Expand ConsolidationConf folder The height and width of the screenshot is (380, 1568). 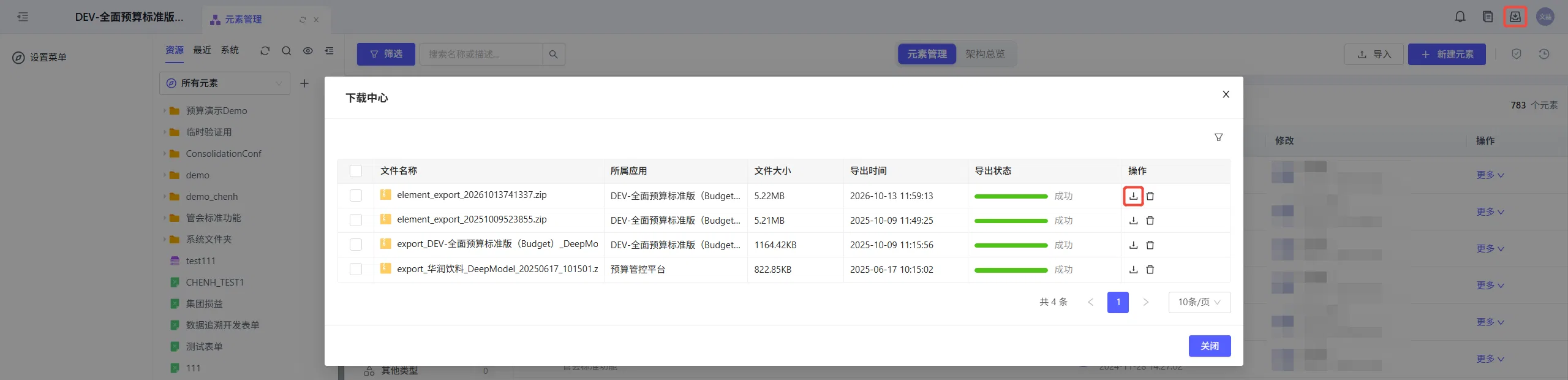(x=165, y=154)
